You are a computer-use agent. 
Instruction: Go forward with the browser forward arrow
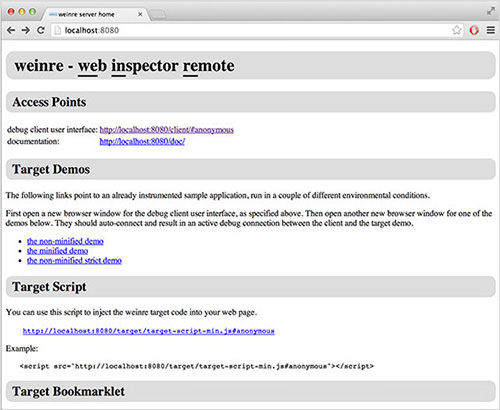(x=25, y=30)
